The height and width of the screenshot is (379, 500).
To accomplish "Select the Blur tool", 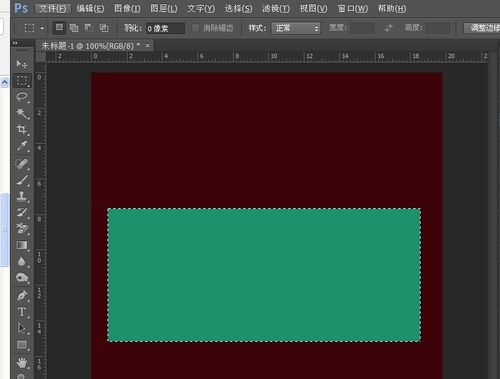I will tap(22, 261).
